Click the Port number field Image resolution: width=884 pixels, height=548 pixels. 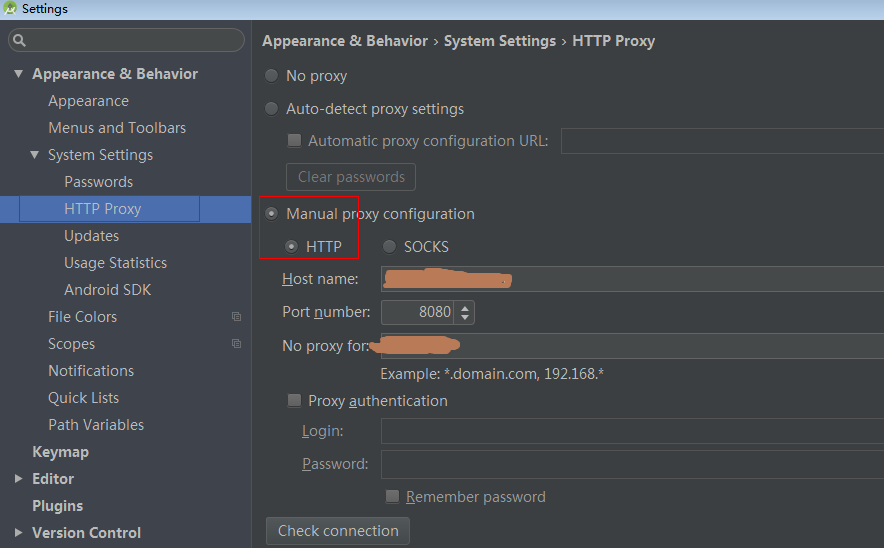point(417,312)
